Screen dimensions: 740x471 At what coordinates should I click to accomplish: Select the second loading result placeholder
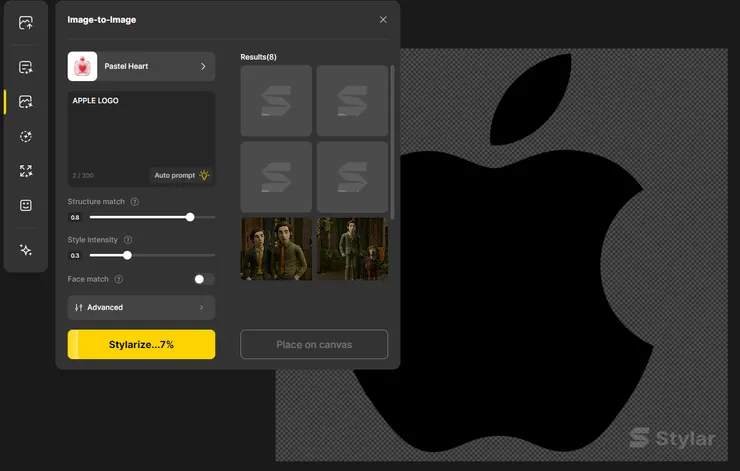[x=352, y=101]
